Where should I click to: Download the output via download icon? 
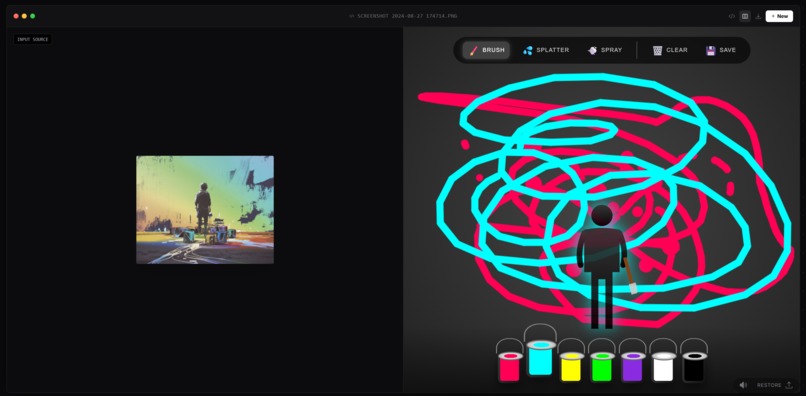758,16
